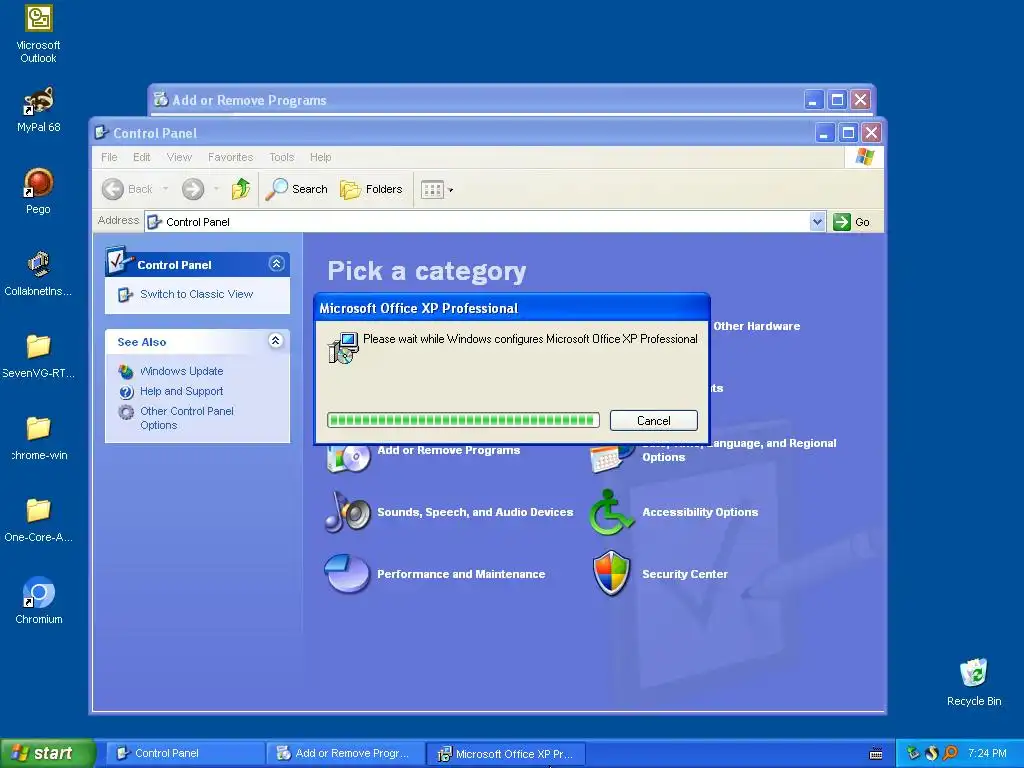The width and height of the screenshot is (1024, 768).
Task: Select the SevenVG-RT folder on desktop
Action: click(39, 356)
